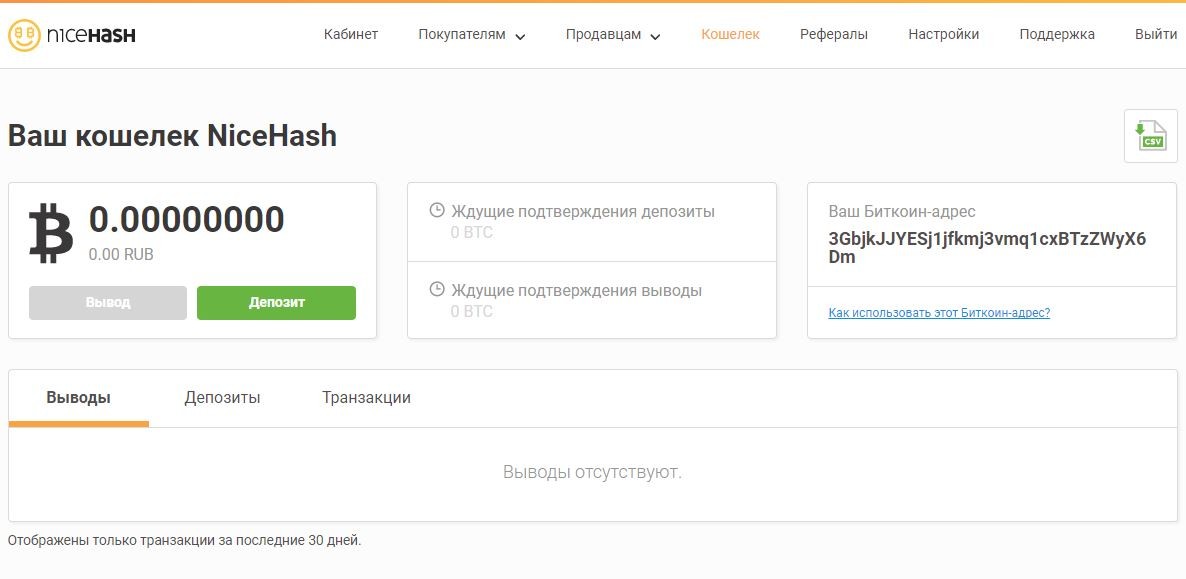
Task: Switch to the Транзакции tab
Action: pos(366,398)
